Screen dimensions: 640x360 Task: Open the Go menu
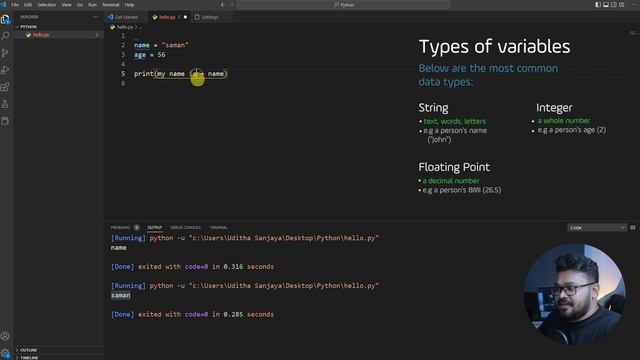coord(80,4)
